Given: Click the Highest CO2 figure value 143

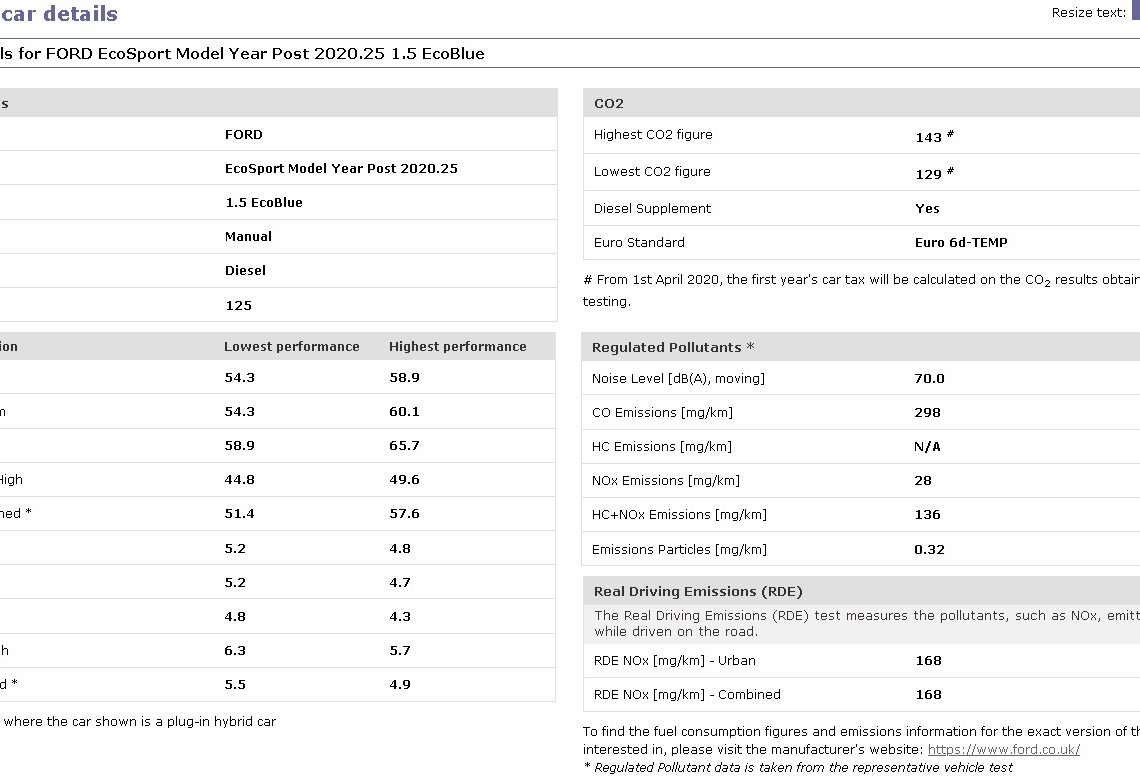Looking at the screenshot, I should coord(929,137).
